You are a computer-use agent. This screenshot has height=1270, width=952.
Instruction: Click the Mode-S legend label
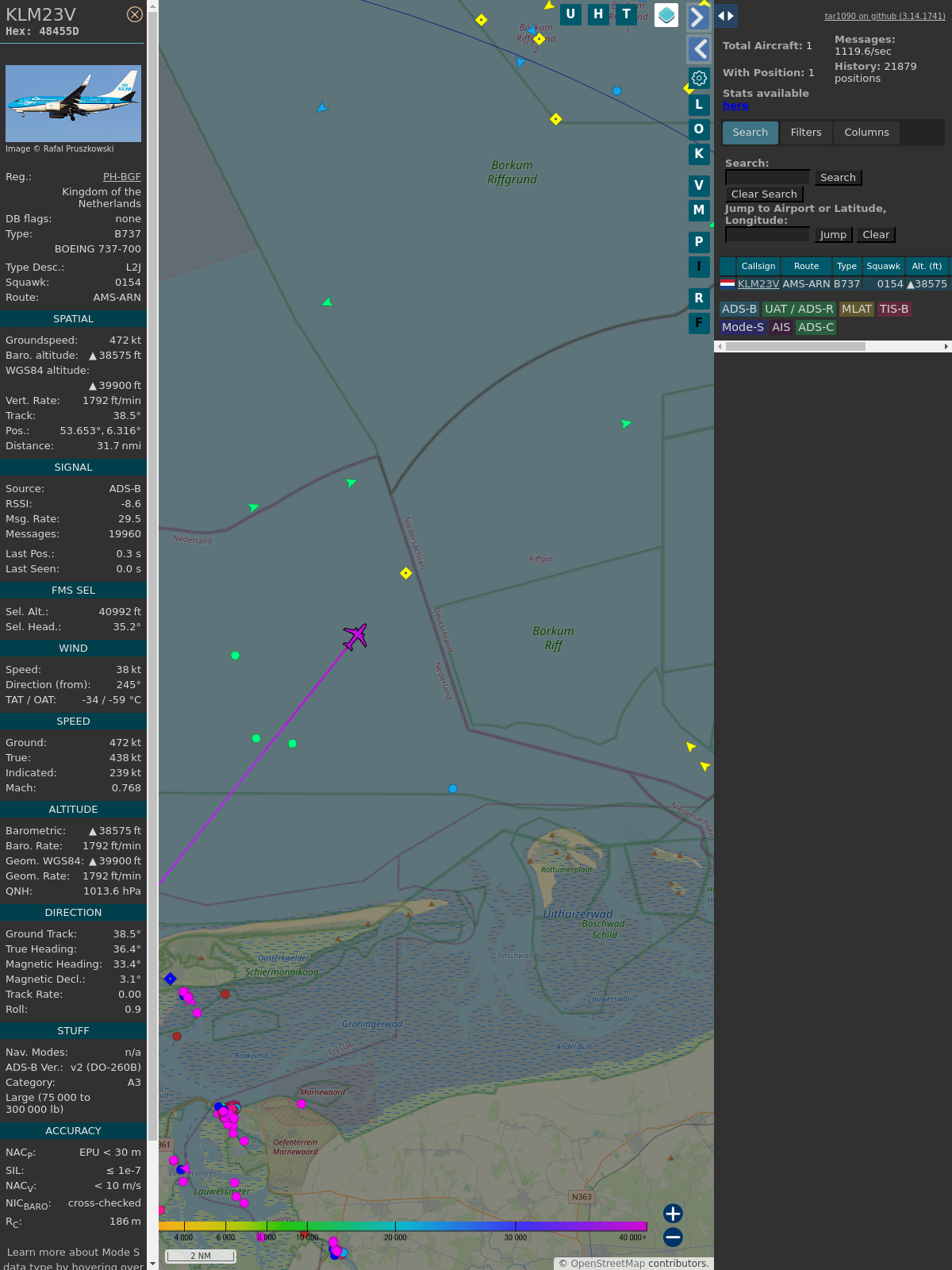tap(743, 327)
